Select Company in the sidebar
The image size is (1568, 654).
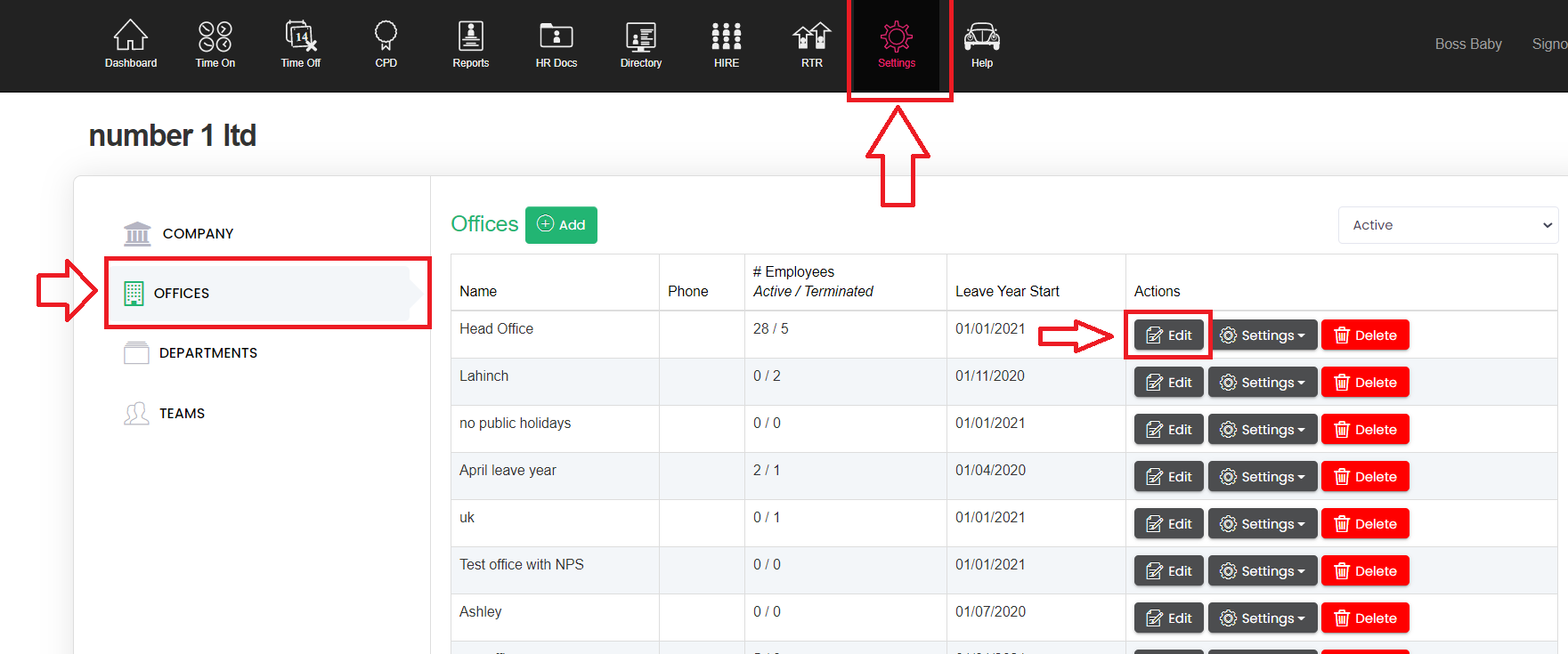(x=198, y=233)
